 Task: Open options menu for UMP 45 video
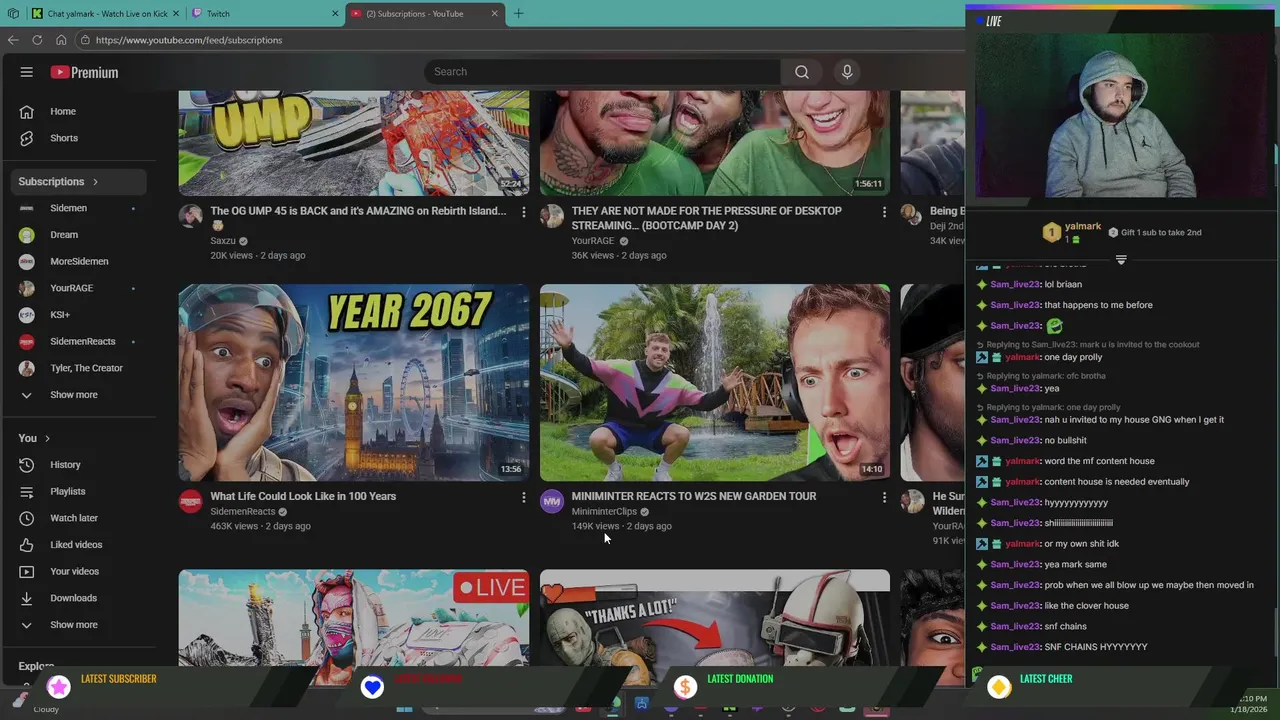coord(523,212)
